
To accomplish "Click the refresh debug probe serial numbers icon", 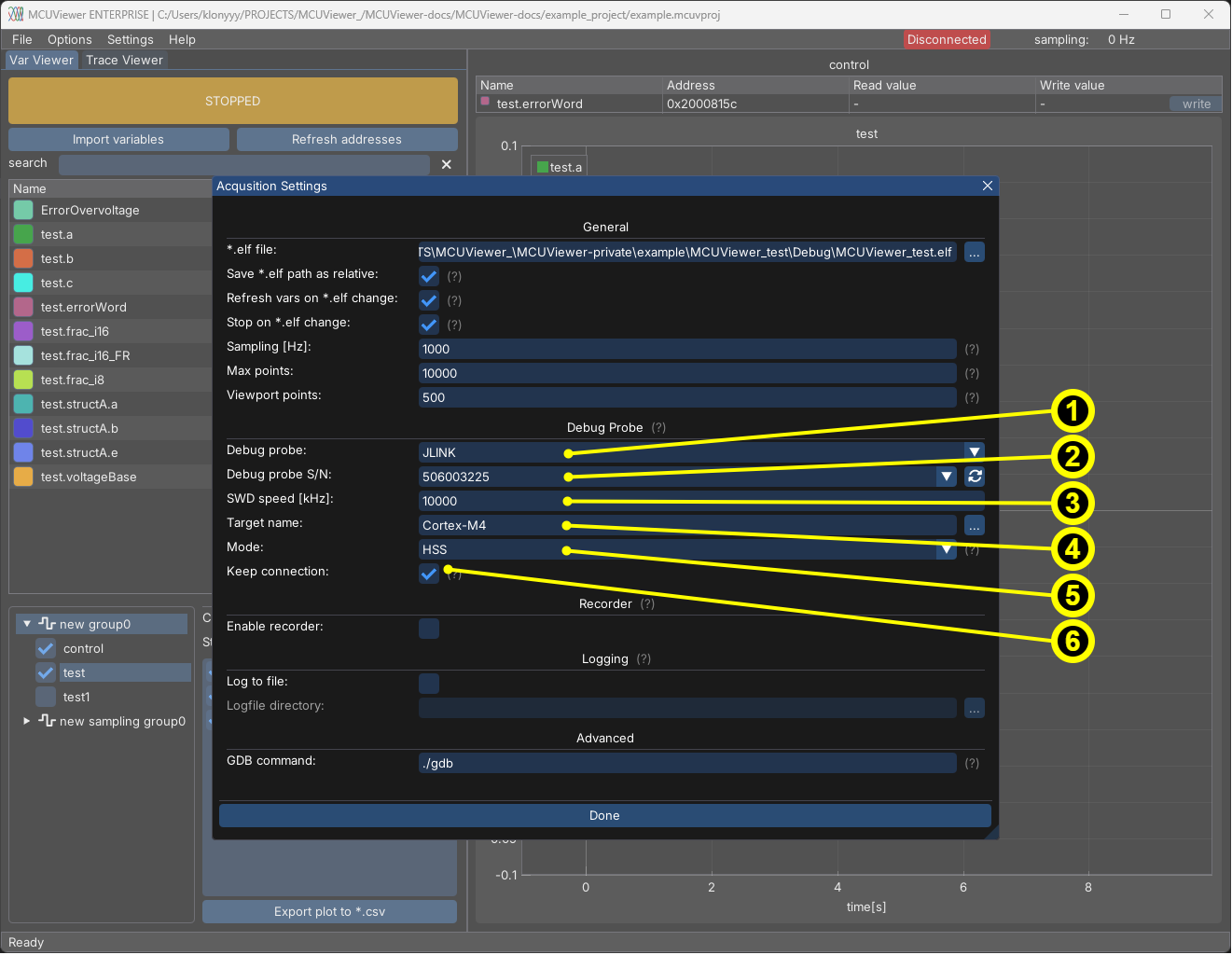I will click(x=975, y=477).
